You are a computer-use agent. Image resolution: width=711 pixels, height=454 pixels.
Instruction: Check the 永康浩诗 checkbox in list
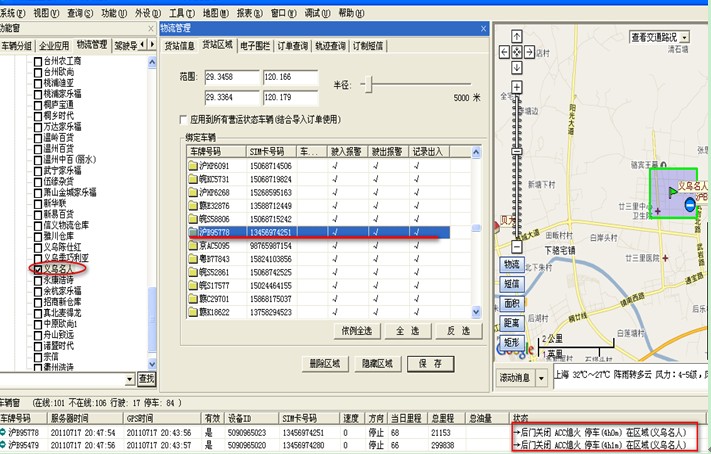(x=36, y=279)
